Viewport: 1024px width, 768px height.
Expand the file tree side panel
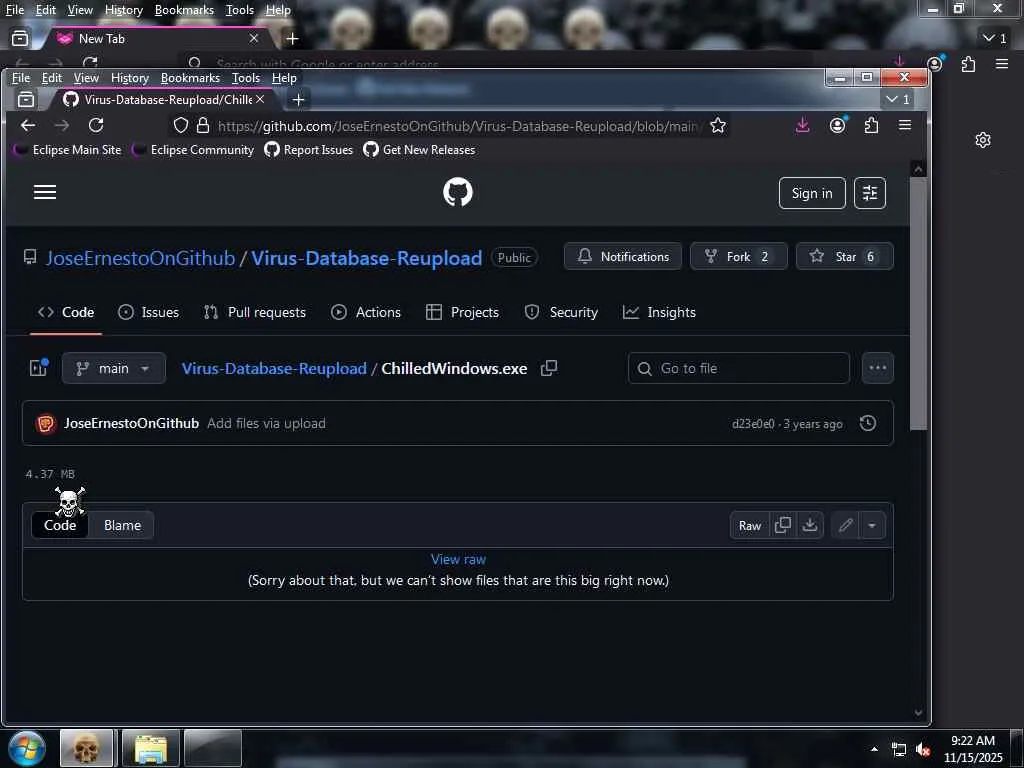[x=39, y=368]
